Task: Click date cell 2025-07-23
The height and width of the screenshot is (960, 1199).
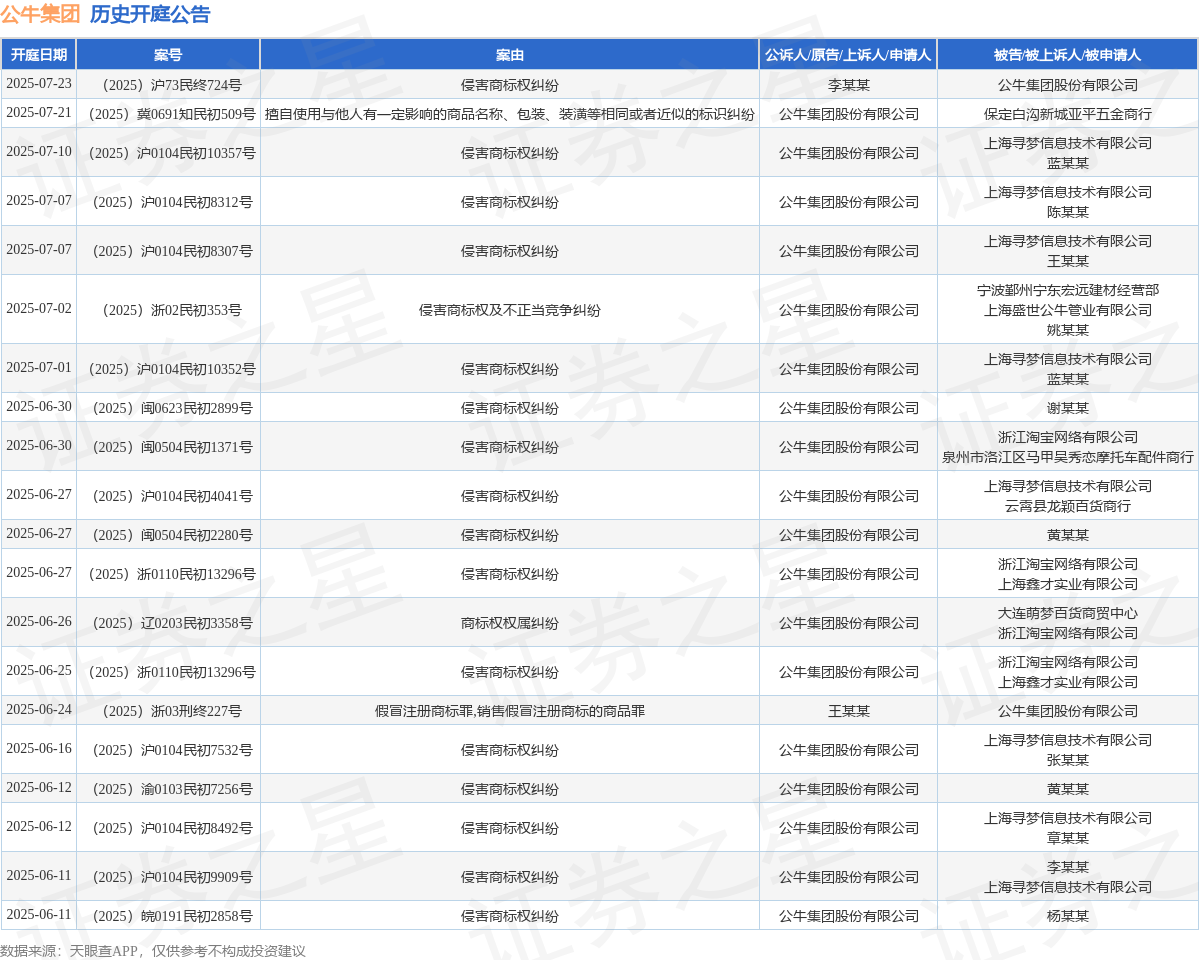Action: 39,83
